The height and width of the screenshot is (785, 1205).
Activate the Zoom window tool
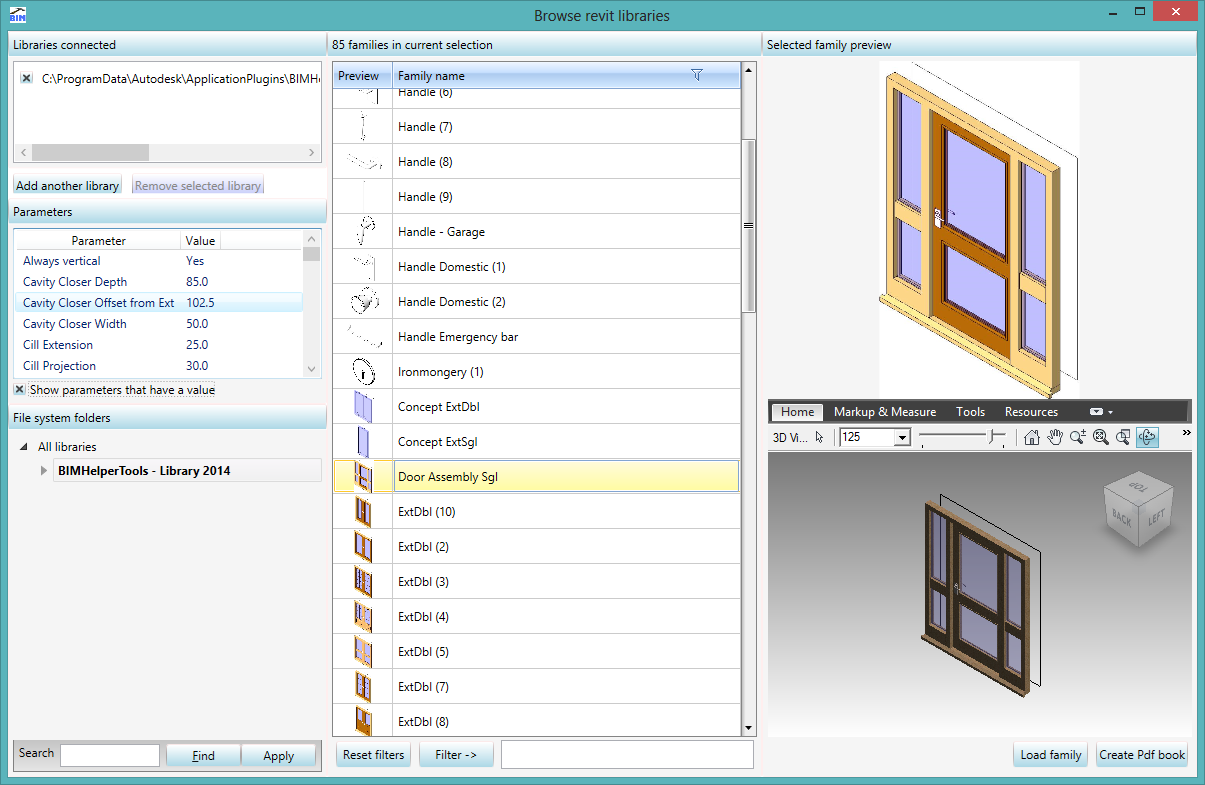pyautogui.click(x=1124, y=437)
